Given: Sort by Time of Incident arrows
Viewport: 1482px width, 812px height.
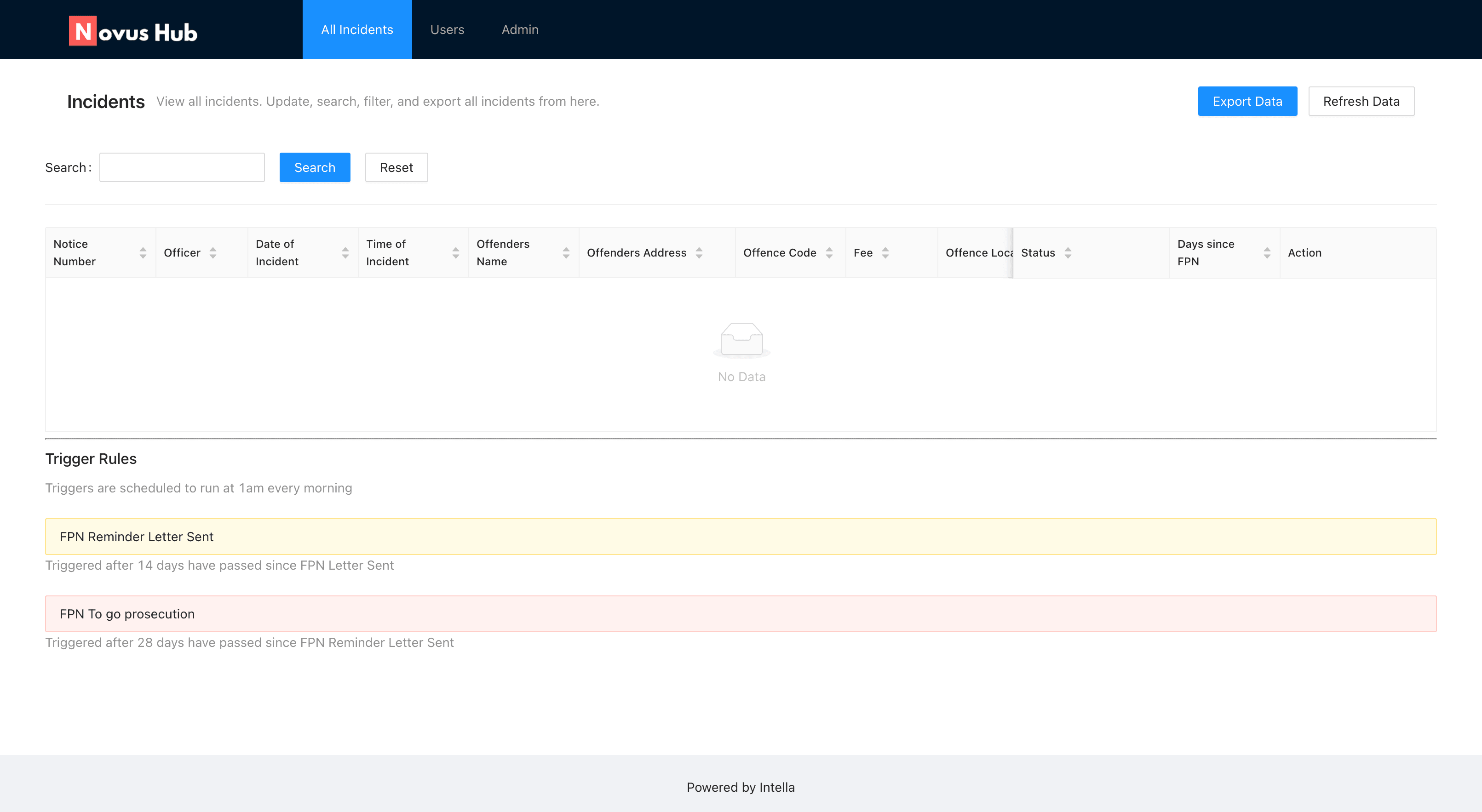Looking at the screenshot, I should coord(456,252).
